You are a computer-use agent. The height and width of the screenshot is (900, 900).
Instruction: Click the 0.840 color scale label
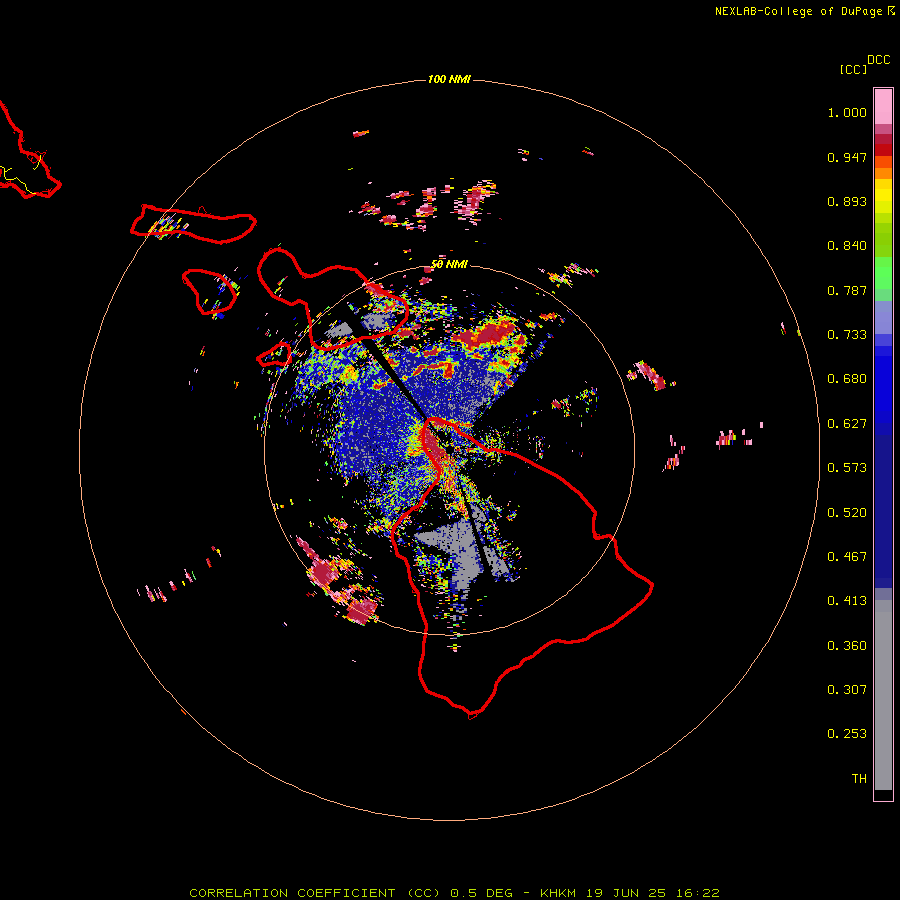847,246
